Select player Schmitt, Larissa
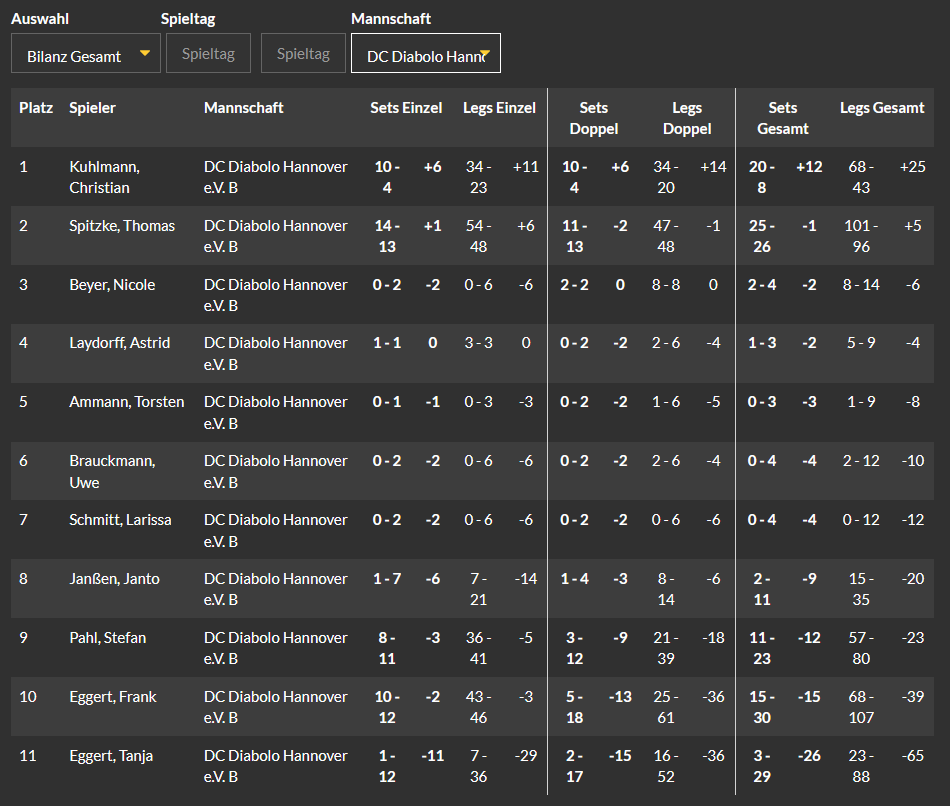950x806 pixels. 120,520
